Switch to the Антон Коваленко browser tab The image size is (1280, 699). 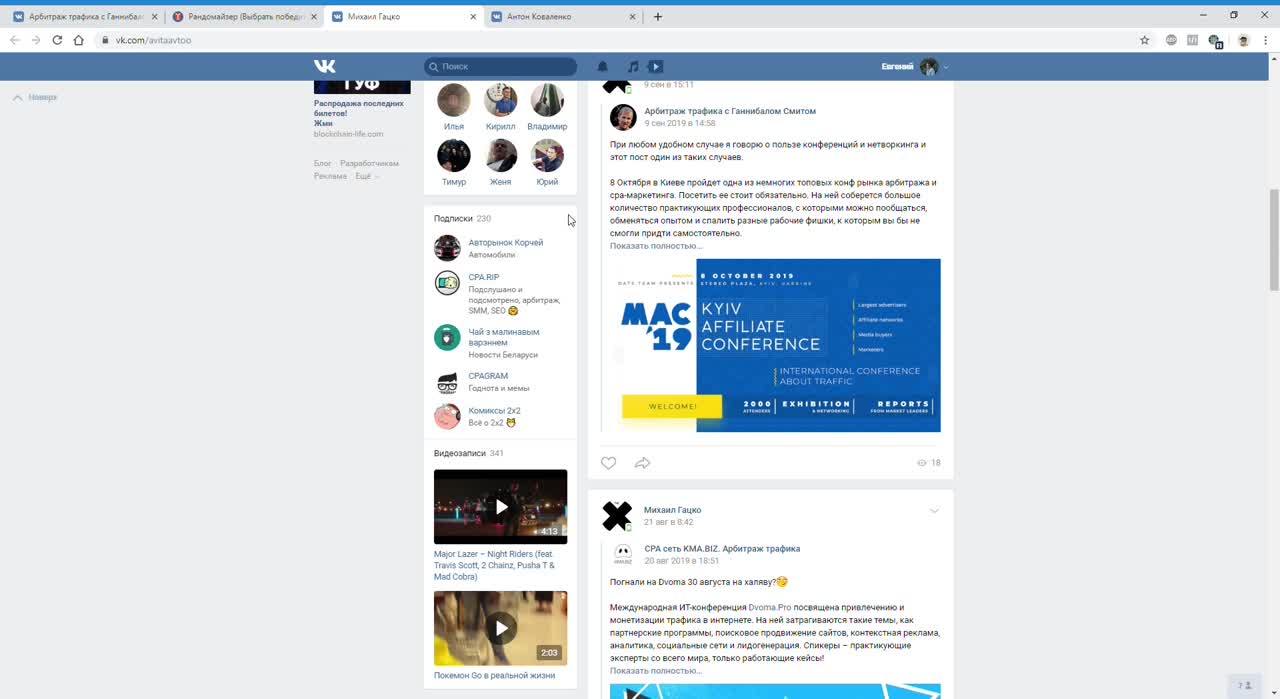pos(564,17)
